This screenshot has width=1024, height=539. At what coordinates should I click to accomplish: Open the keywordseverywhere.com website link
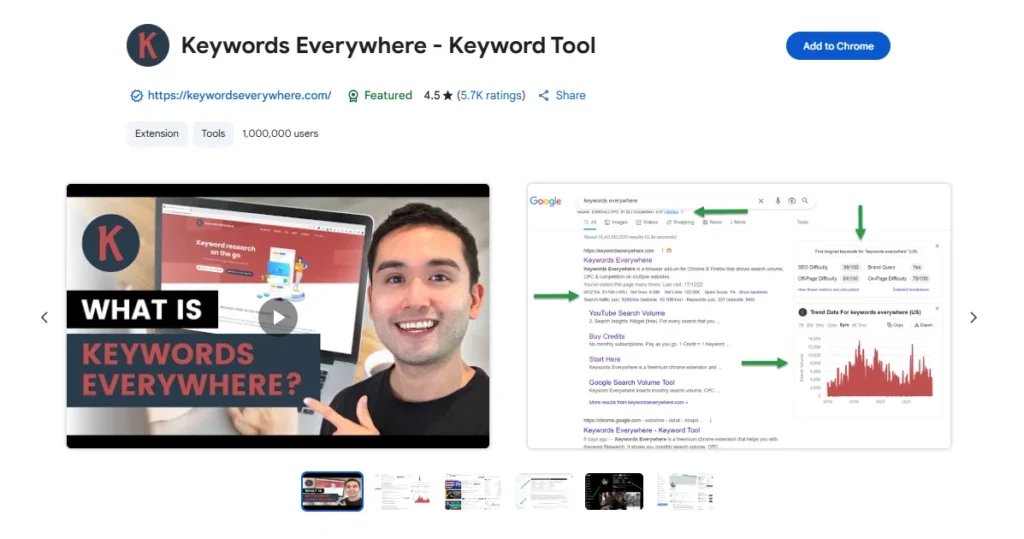239,96
